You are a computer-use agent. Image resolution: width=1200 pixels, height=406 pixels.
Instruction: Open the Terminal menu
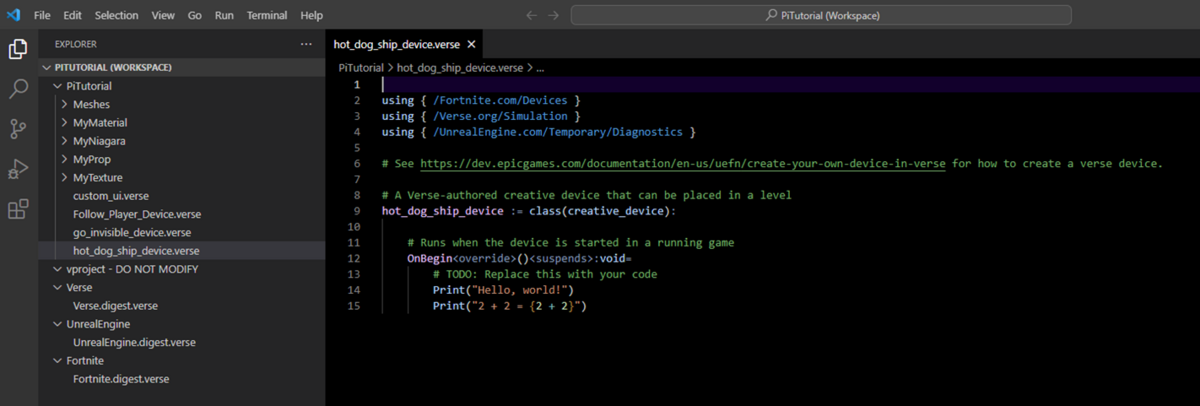click(x=268, y=16)
